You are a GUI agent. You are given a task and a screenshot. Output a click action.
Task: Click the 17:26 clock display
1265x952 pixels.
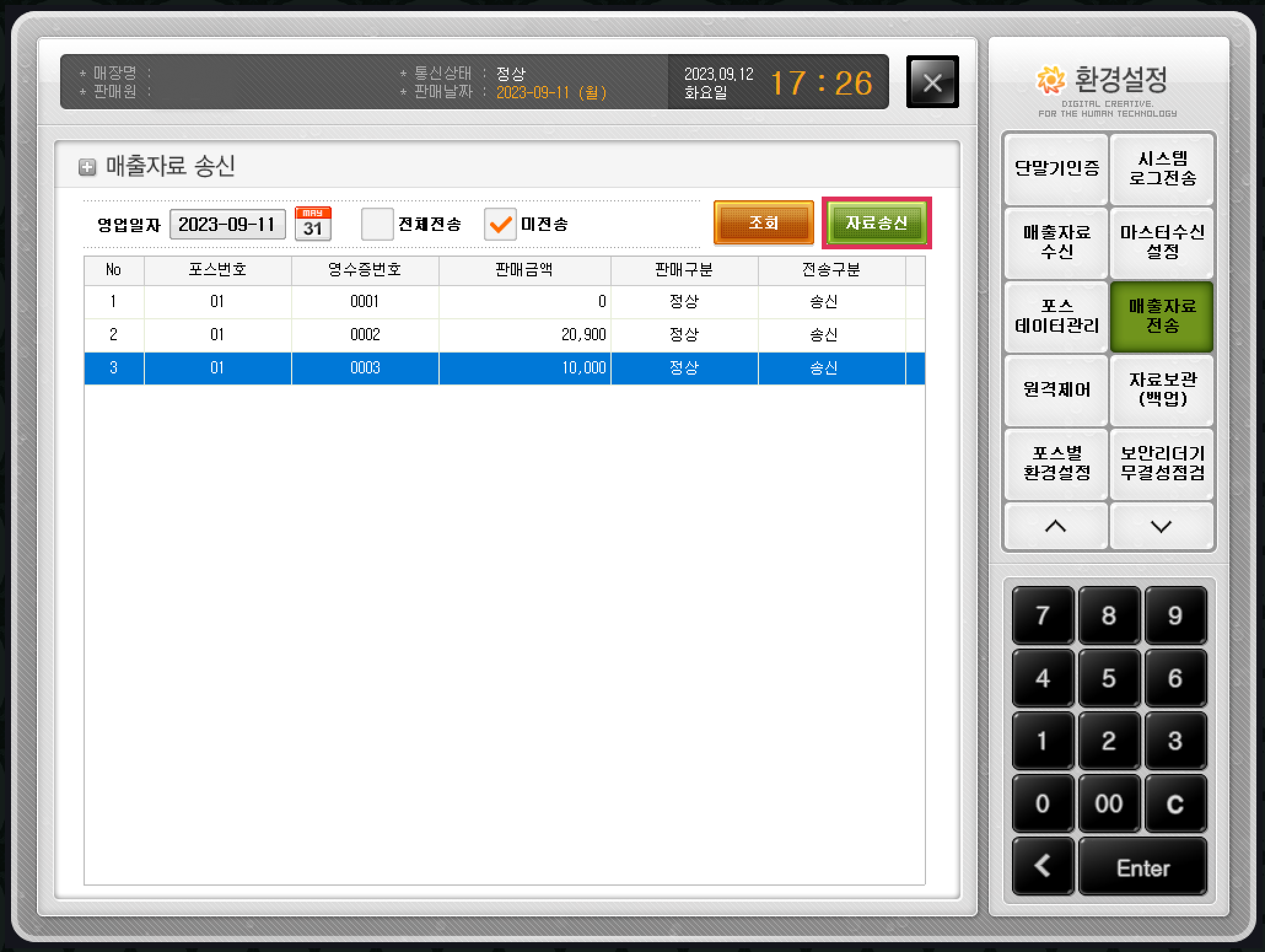[x=820, y=83]
